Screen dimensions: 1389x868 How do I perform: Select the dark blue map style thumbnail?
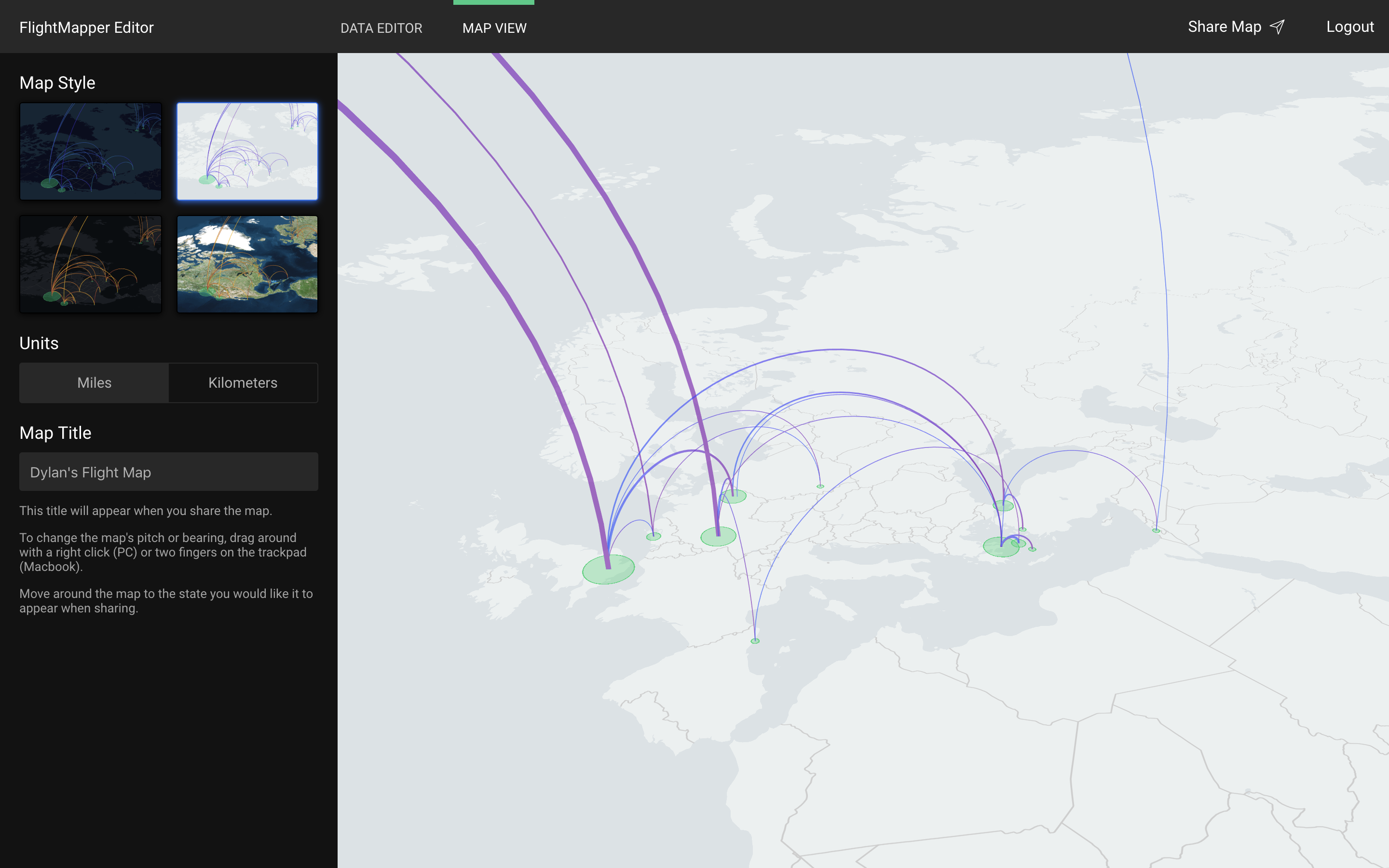(90, 151)
